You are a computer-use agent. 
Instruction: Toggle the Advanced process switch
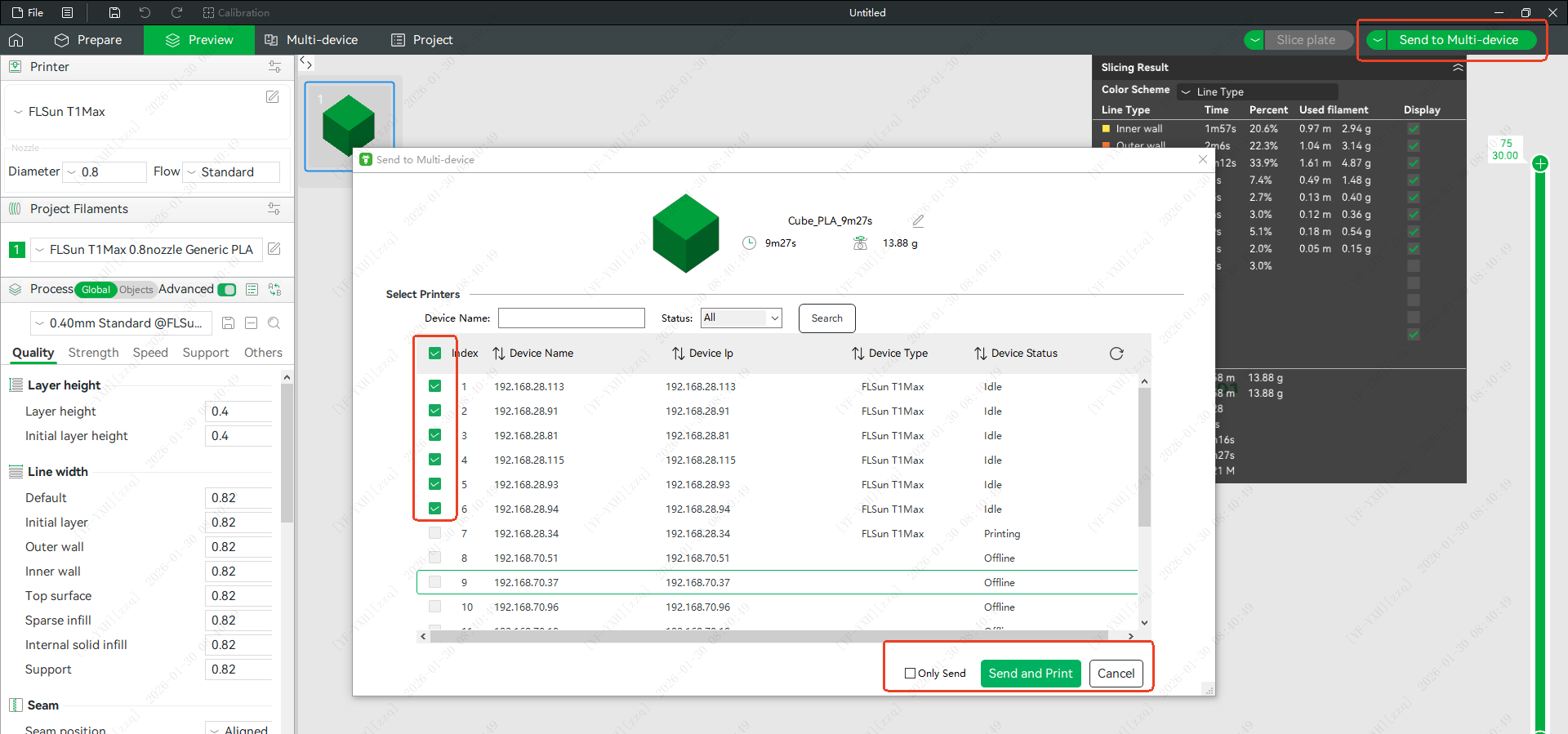click(227, 290)
